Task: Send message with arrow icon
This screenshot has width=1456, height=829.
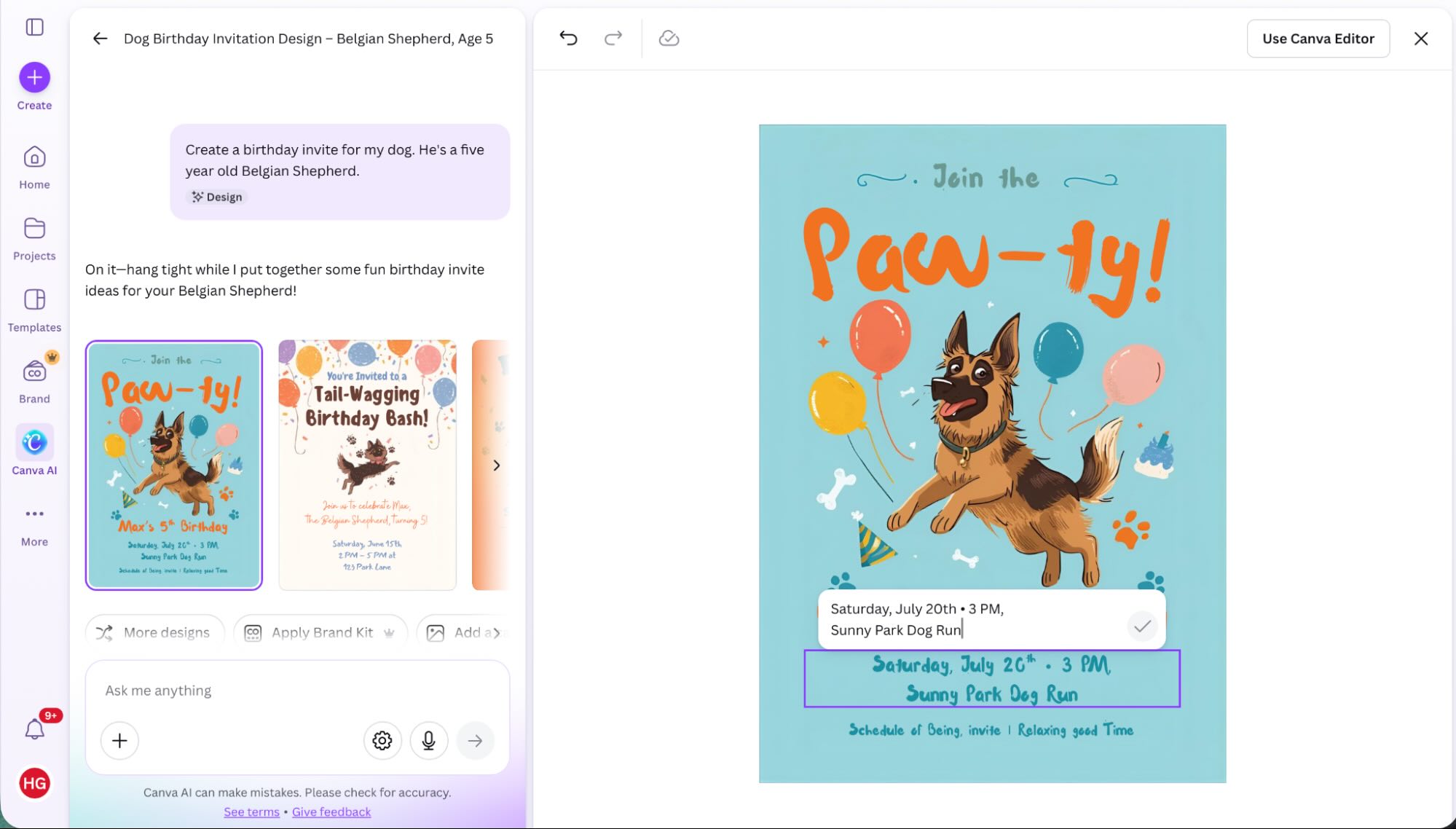Action: pos(475,740)
